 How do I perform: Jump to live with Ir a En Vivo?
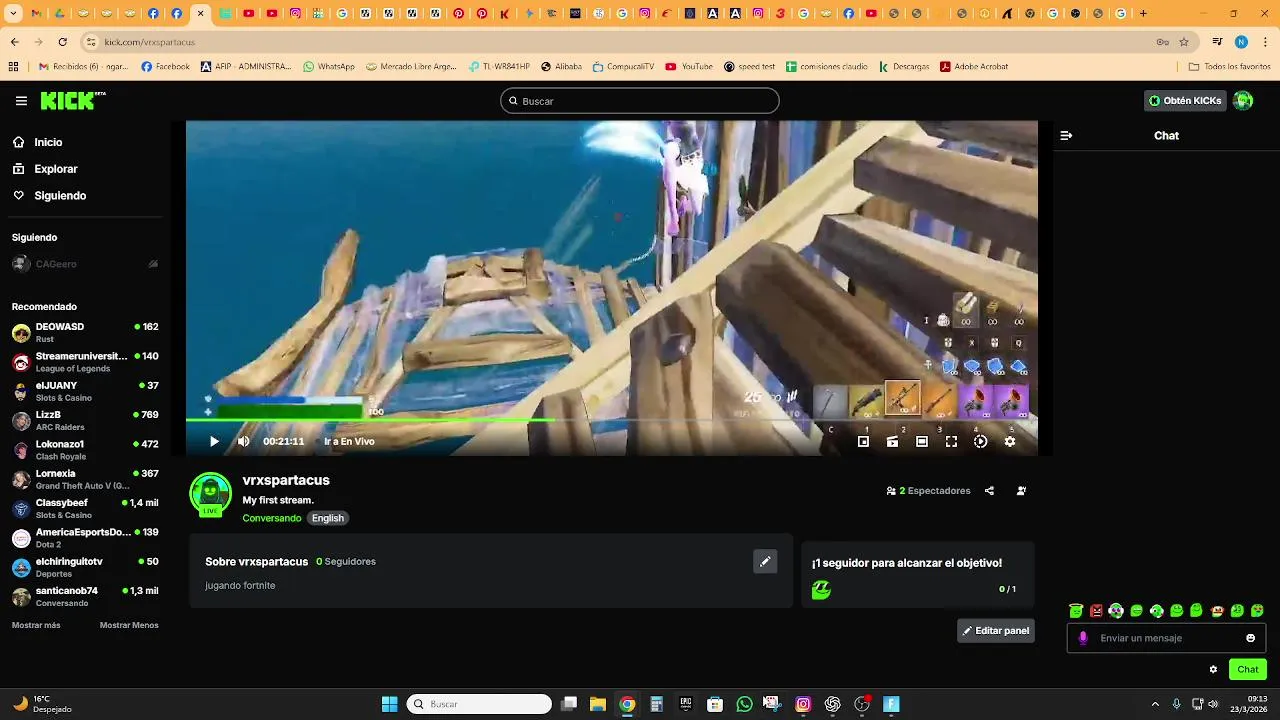pyautogui.click(x=349, y=441)
